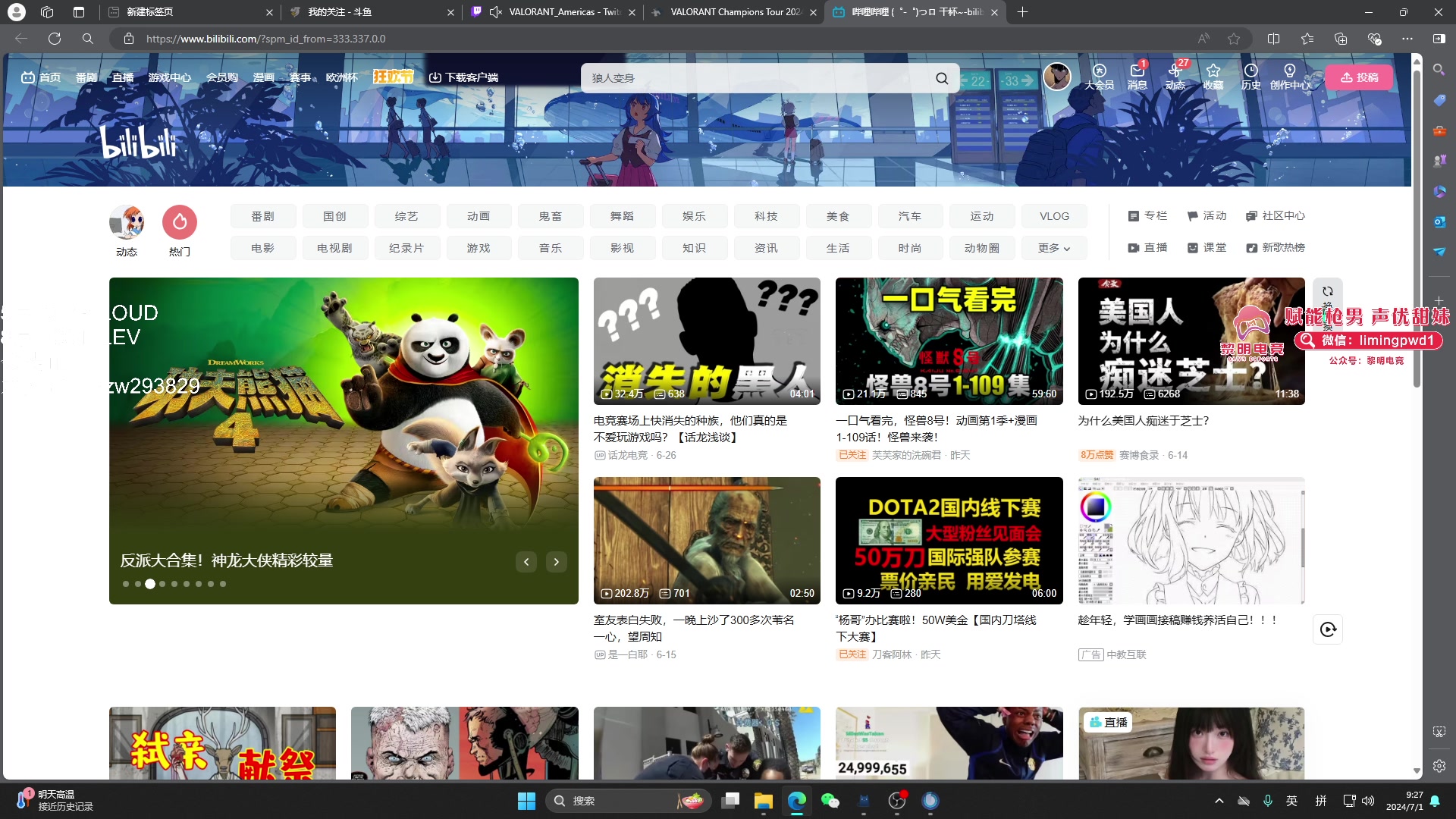This screenshot has height=819, width=1456.
Task: Toggle microphone icon in system tray
Action: click(1267, 801)
